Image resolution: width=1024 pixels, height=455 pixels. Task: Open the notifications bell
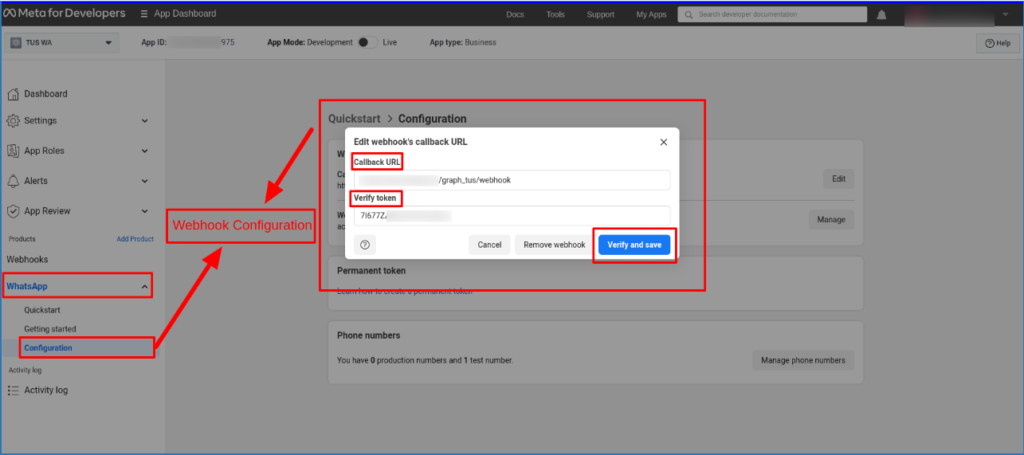[881, 14]
